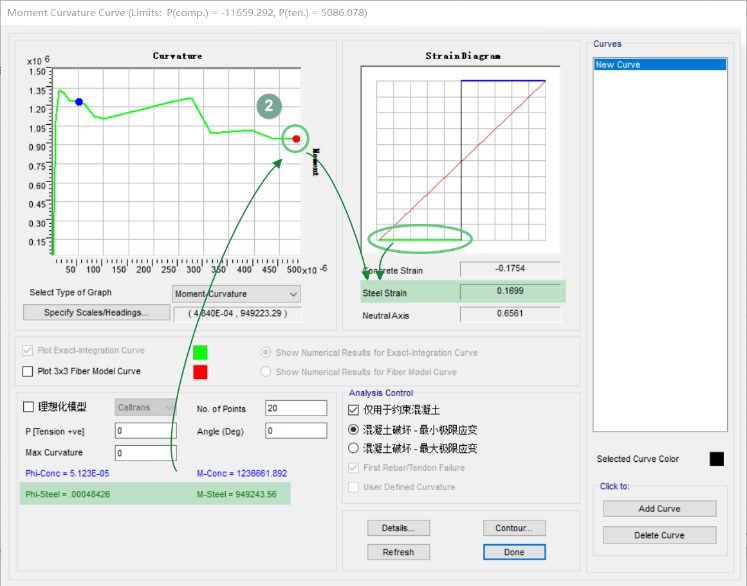Select New Curve in Curves list

point(658,65)
